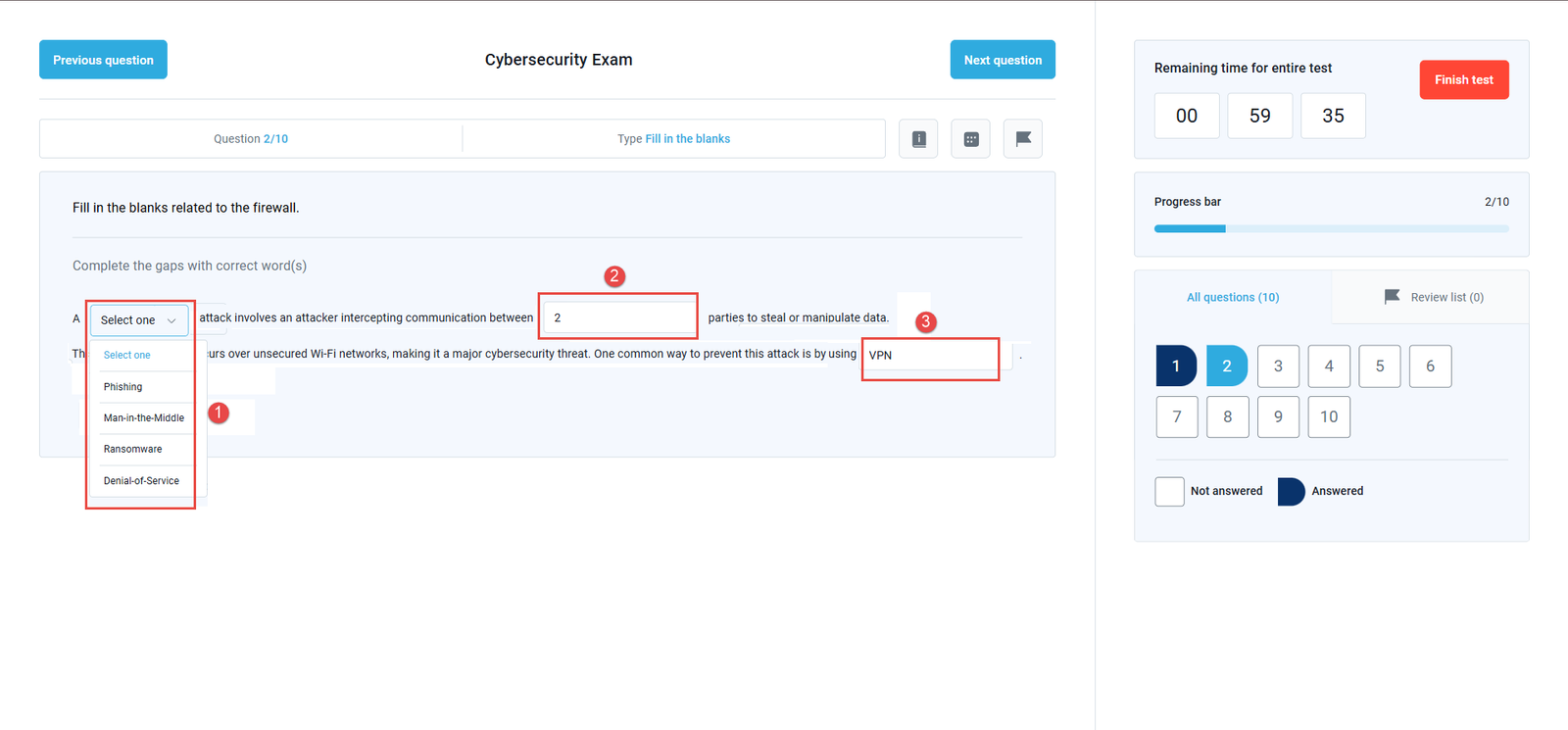Open the test info book icon
1568x730 pixels.
point(918,139)
